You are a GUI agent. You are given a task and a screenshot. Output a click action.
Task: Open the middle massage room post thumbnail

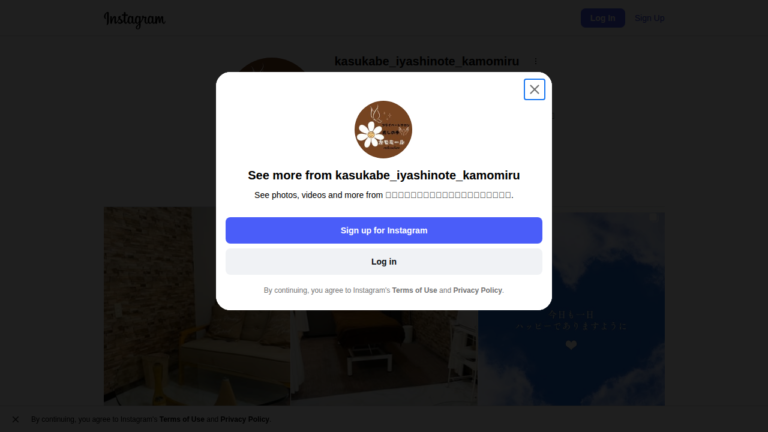point(384,358)
